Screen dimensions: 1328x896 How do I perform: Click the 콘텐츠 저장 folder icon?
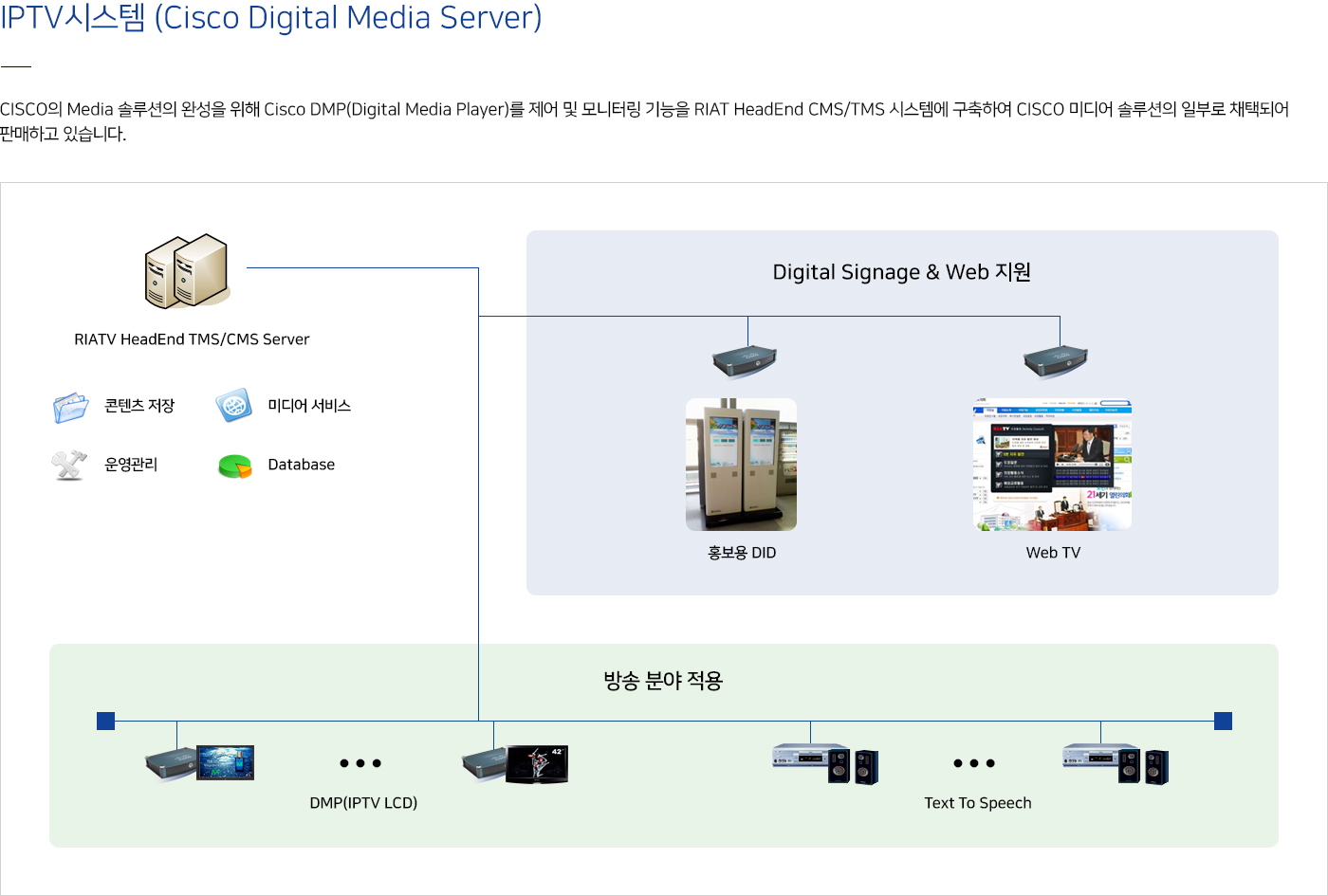pos(71,407)
